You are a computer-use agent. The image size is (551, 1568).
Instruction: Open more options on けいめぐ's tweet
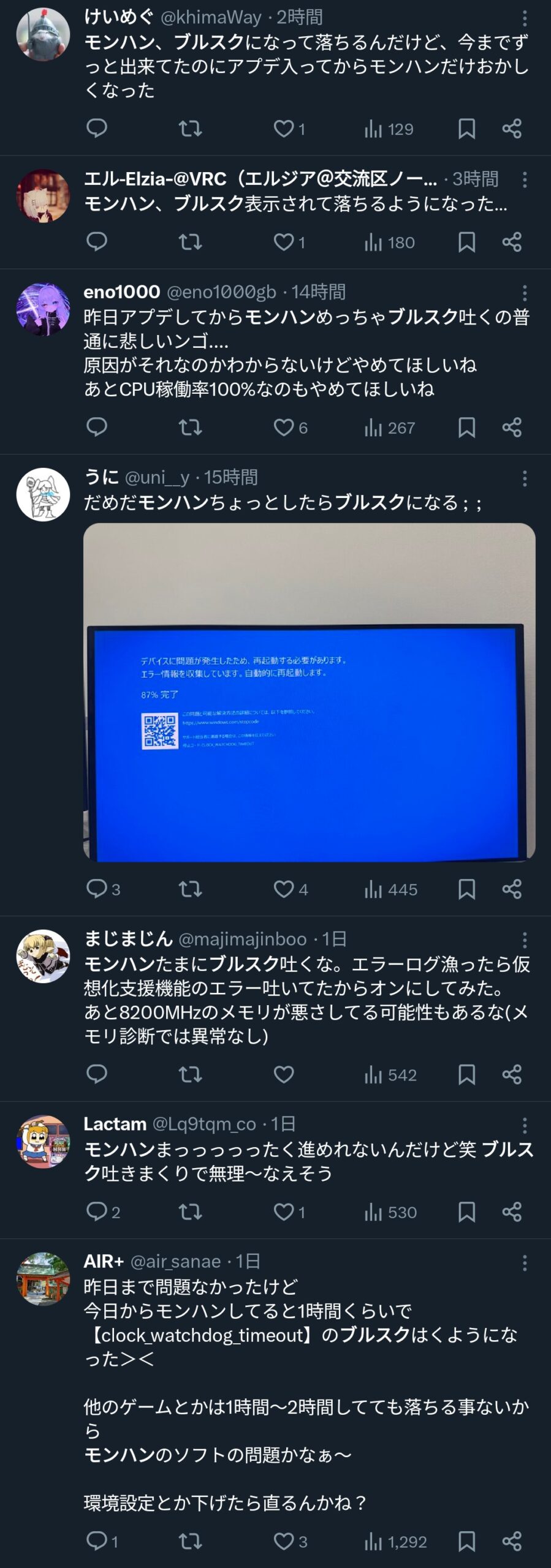525,18
